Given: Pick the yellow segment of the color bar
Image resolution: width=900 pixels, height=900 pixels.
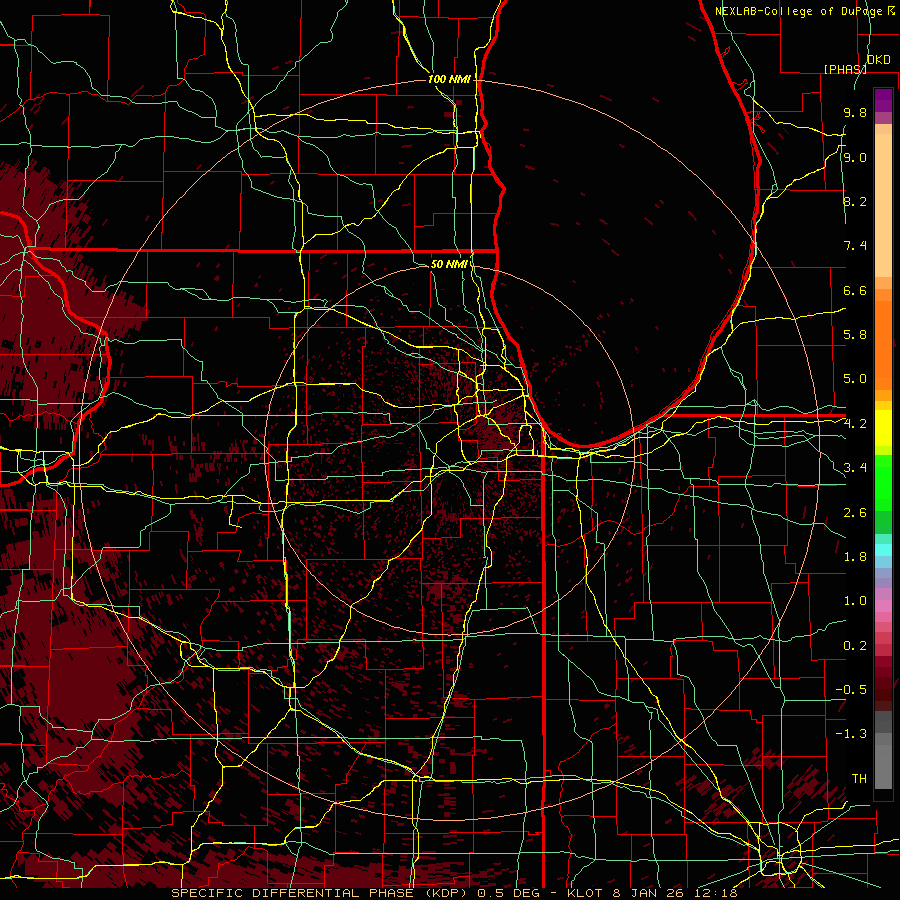Looking at the screenshot, I should pyautogui.click(x=883, y=428).
